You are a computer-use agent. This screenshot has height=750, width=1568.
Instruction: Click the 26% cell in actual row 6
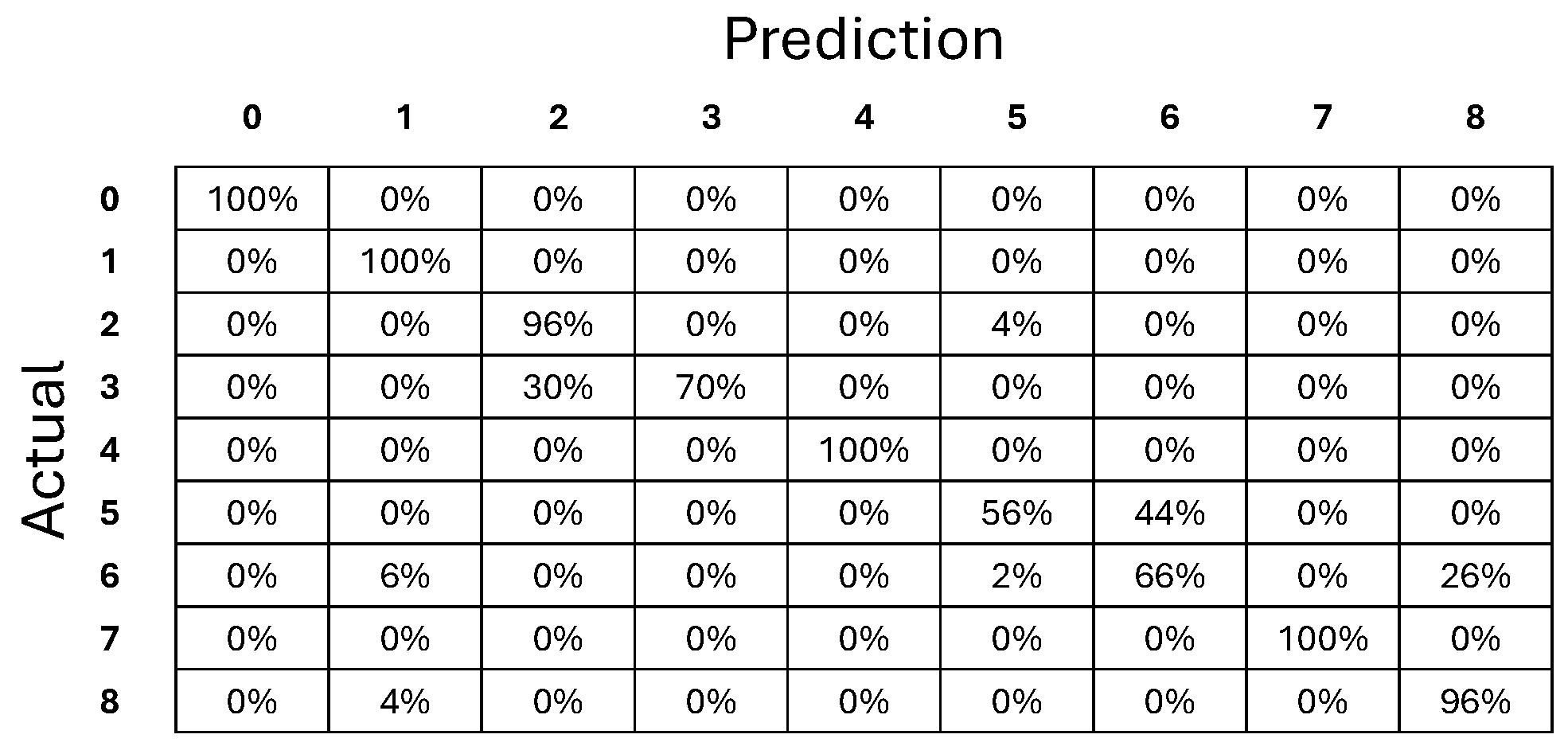point(1475,576)
